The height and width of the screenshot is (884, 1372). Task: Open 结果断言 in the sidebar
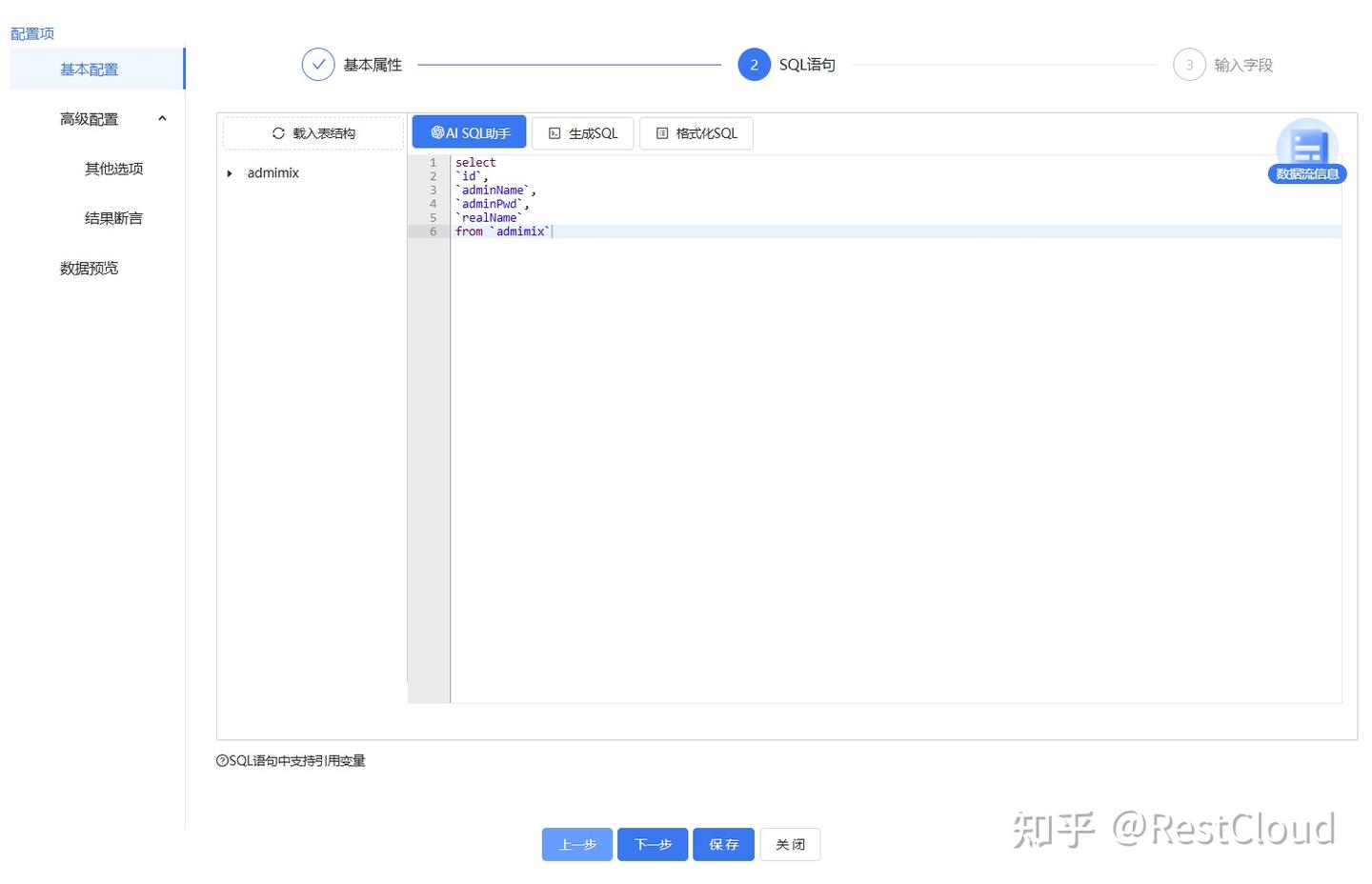pos(113,218)
